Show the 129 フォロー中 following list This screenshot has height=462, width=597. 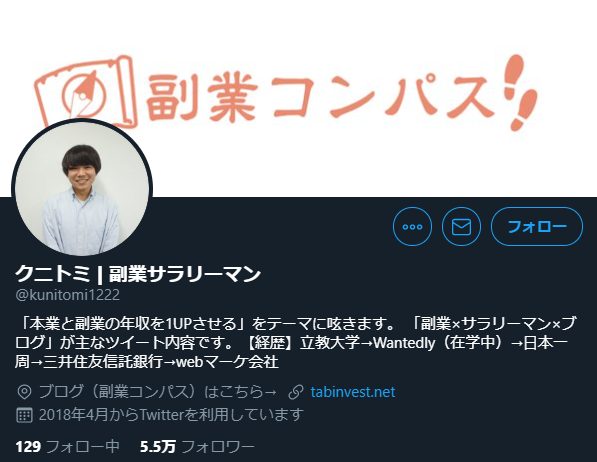click(x=67, y=446)
